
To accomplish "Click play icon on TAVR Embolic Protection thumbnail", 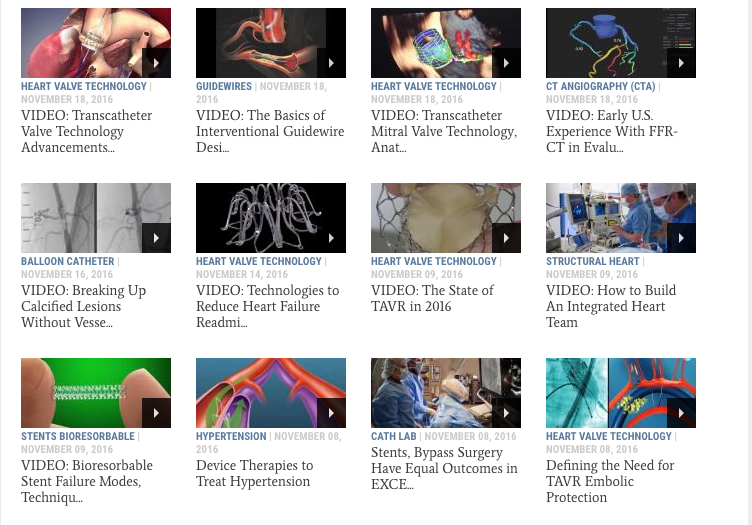I will (x=682, y=413).
